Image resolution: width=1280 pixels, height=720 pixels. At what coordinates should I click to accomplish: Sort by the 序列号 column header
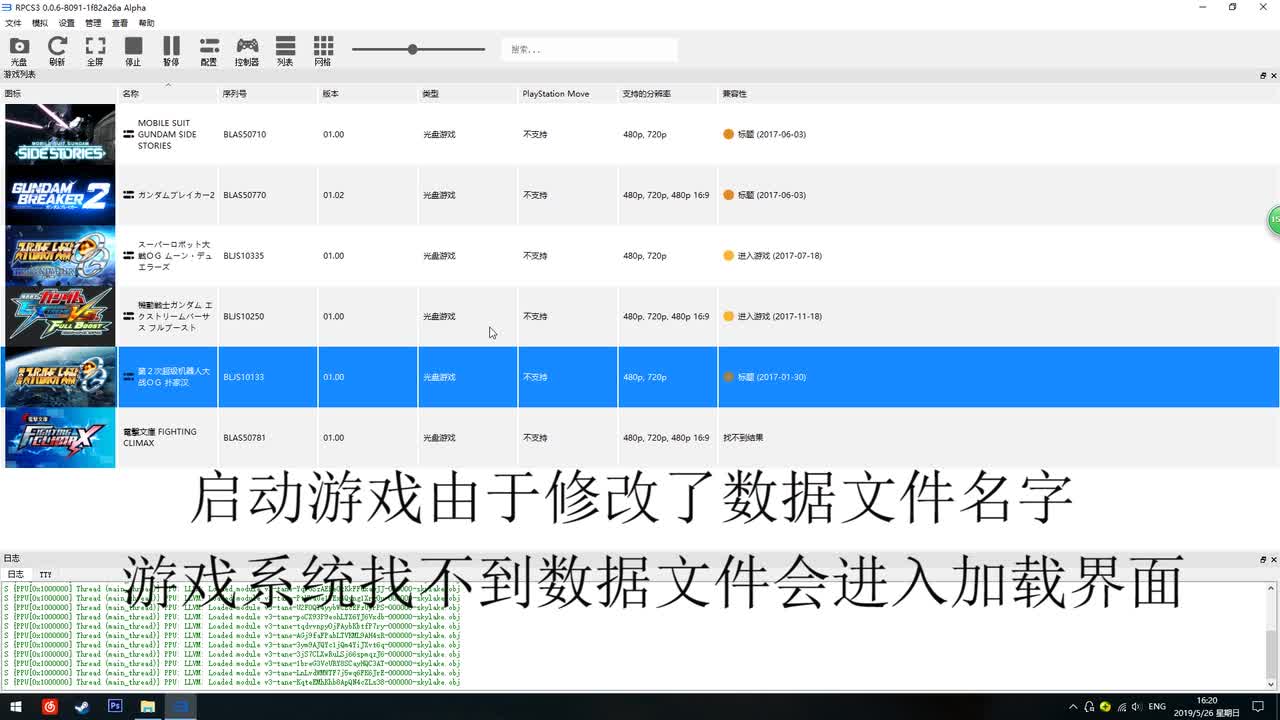click(268, 94)
